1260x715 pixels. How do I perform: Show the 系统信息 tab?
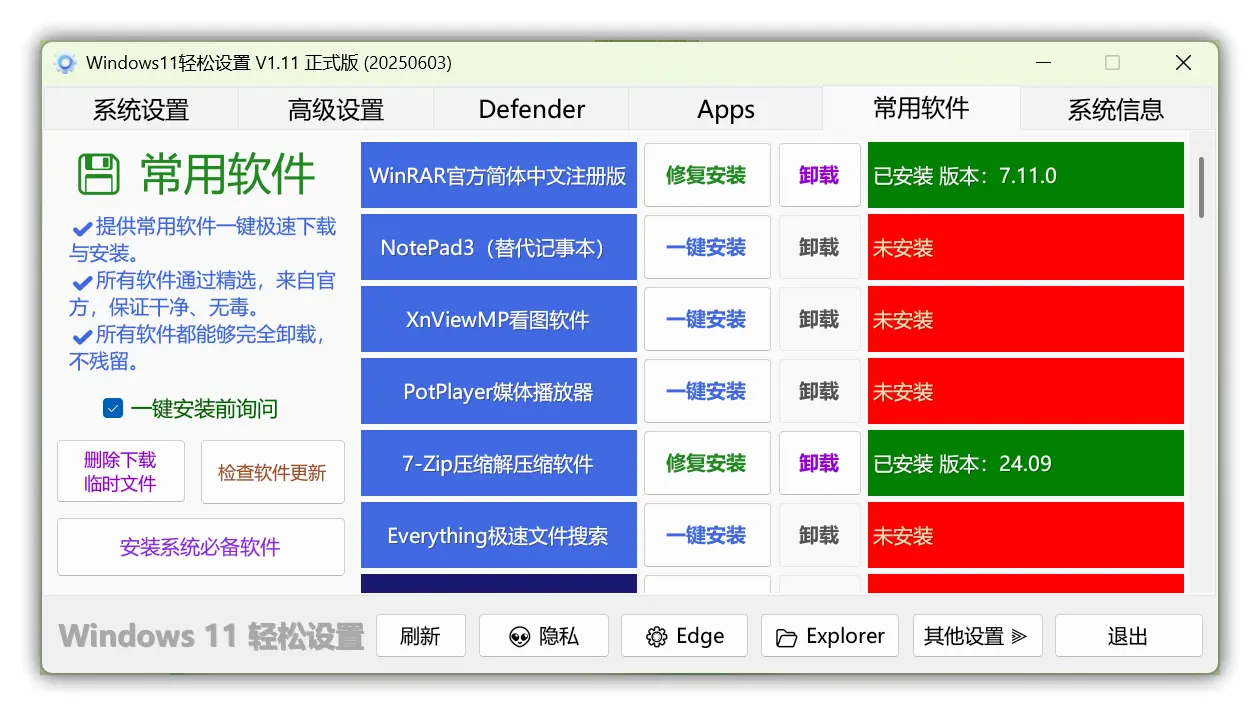coord(1116,109)
